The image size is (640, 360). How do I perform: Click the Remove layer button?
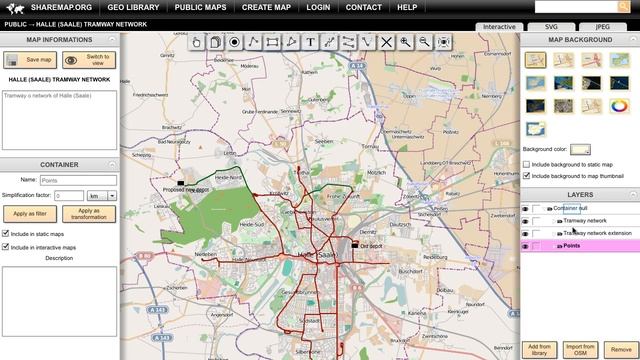pyautogui.click(x=622, y=350)
